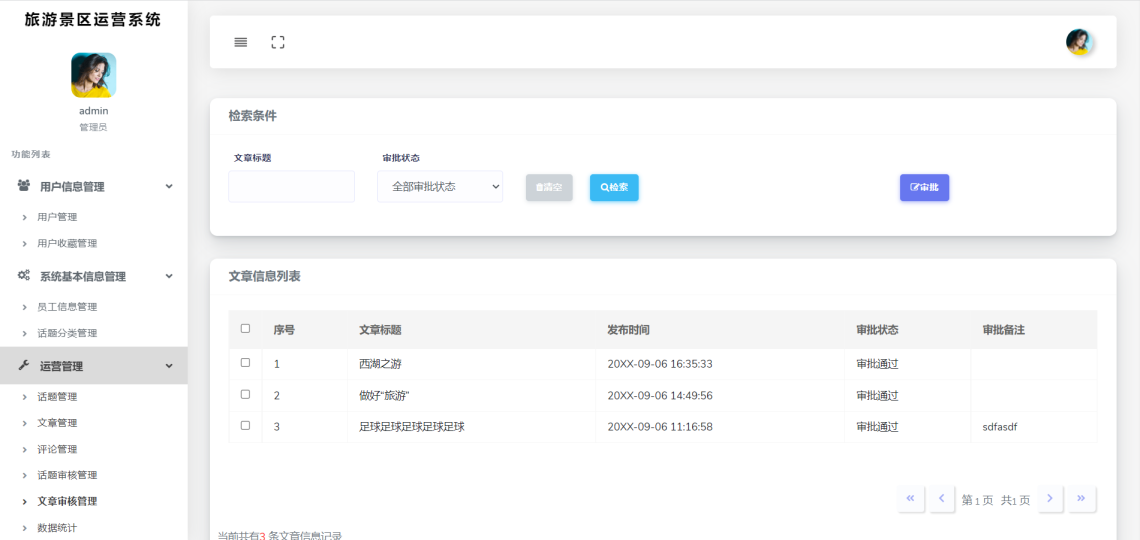1140x540 pixels.
Task: Open 文章管理 in the sidebar
Action: click(x=57, y=423)
